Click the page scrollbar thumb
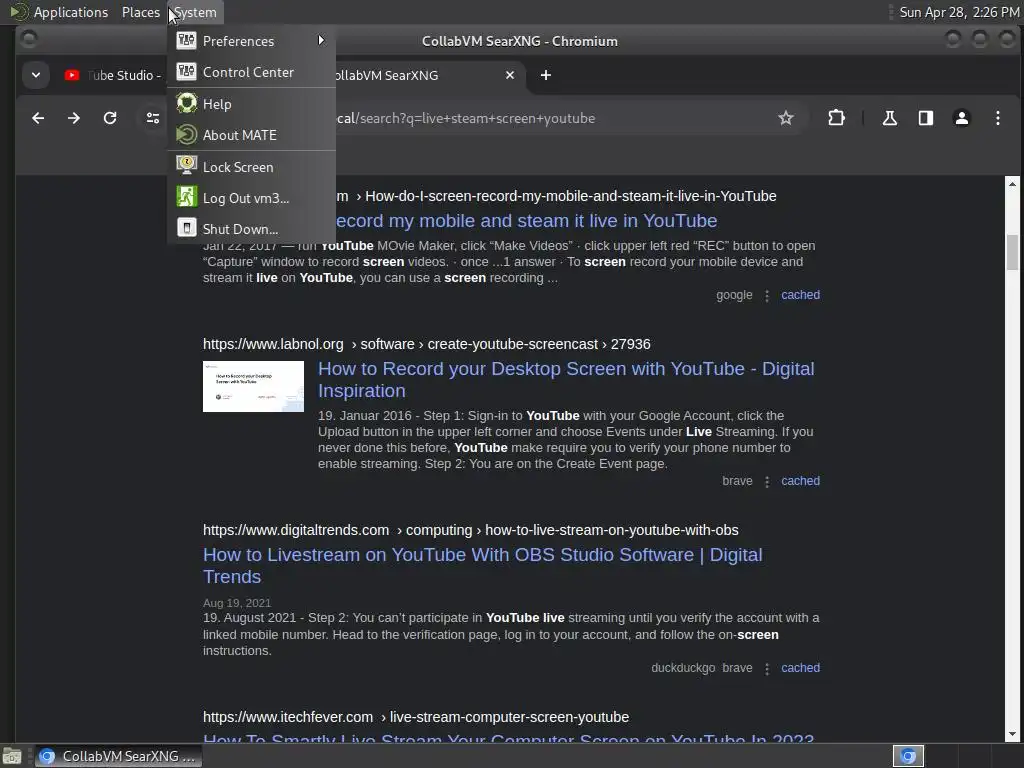1024x768 pixels. coord(1012,252)
